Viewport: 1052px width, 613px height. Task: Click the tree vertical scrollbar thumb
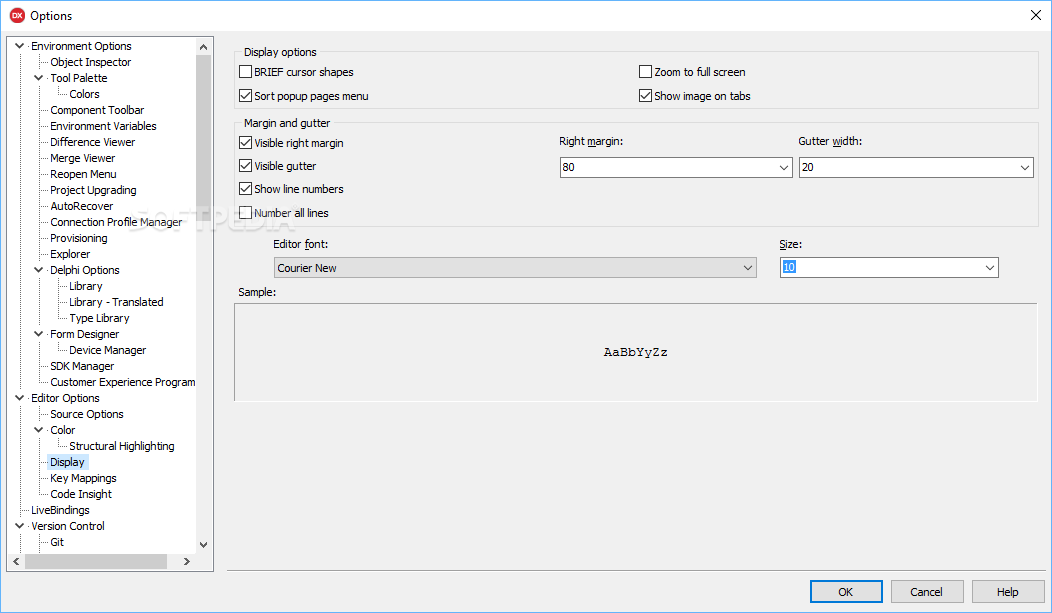click(x=203, y=140)
